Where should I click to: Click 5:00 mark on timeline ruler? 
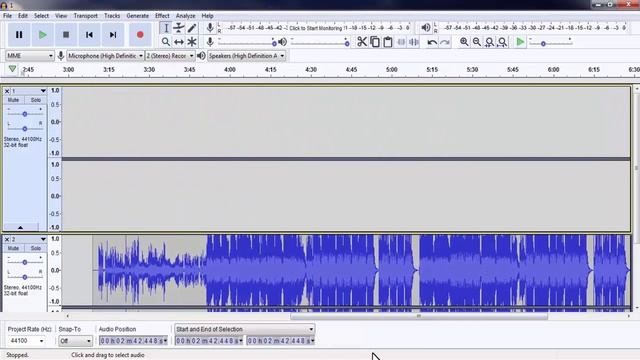click(x=391, y=69)
